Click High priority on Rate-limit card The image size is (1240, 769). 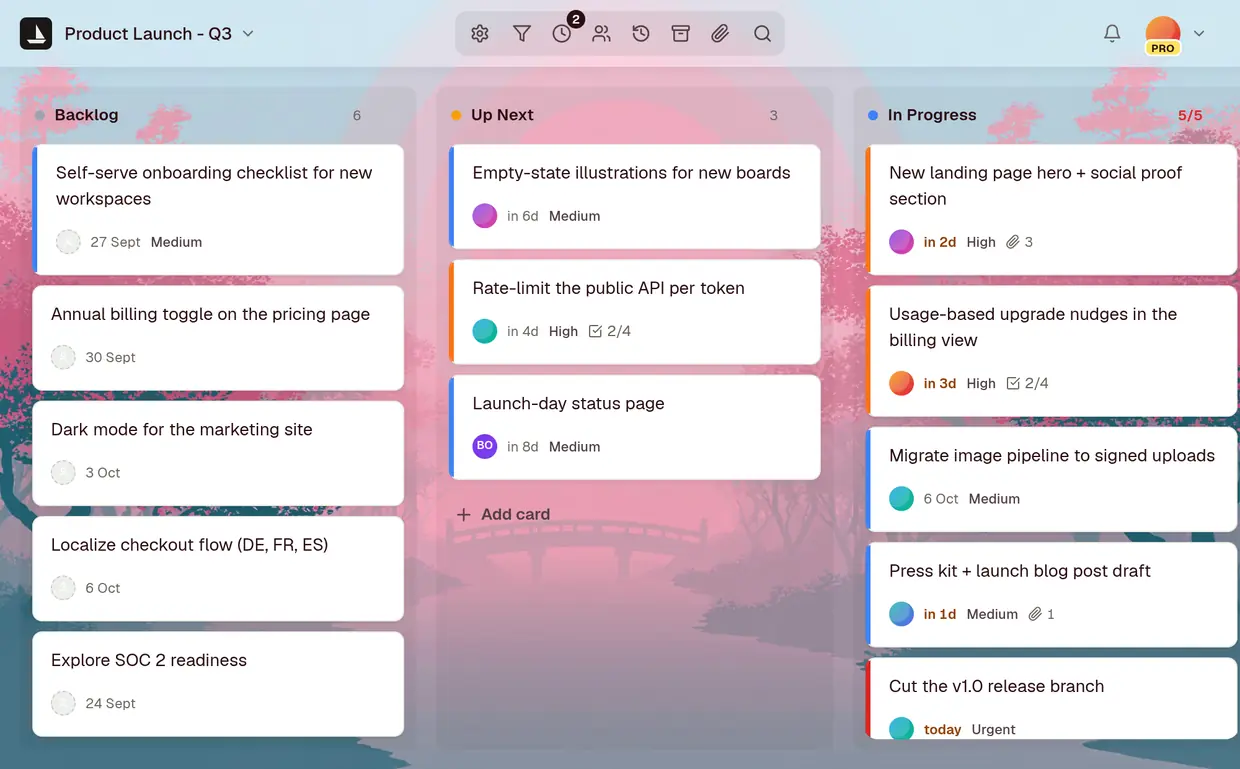(563, 331)
